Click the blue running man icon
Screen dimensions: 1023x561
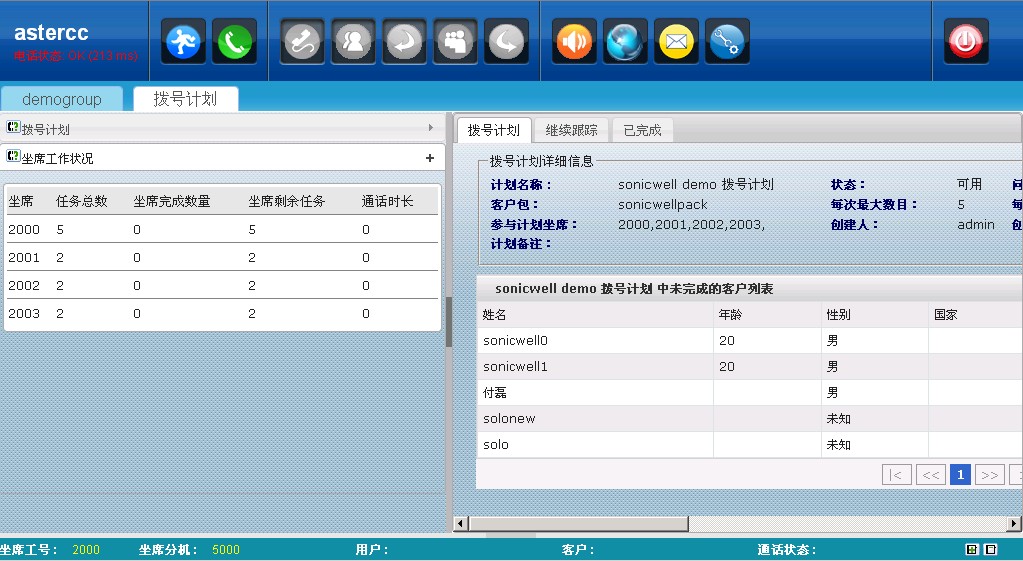(183, 42)
